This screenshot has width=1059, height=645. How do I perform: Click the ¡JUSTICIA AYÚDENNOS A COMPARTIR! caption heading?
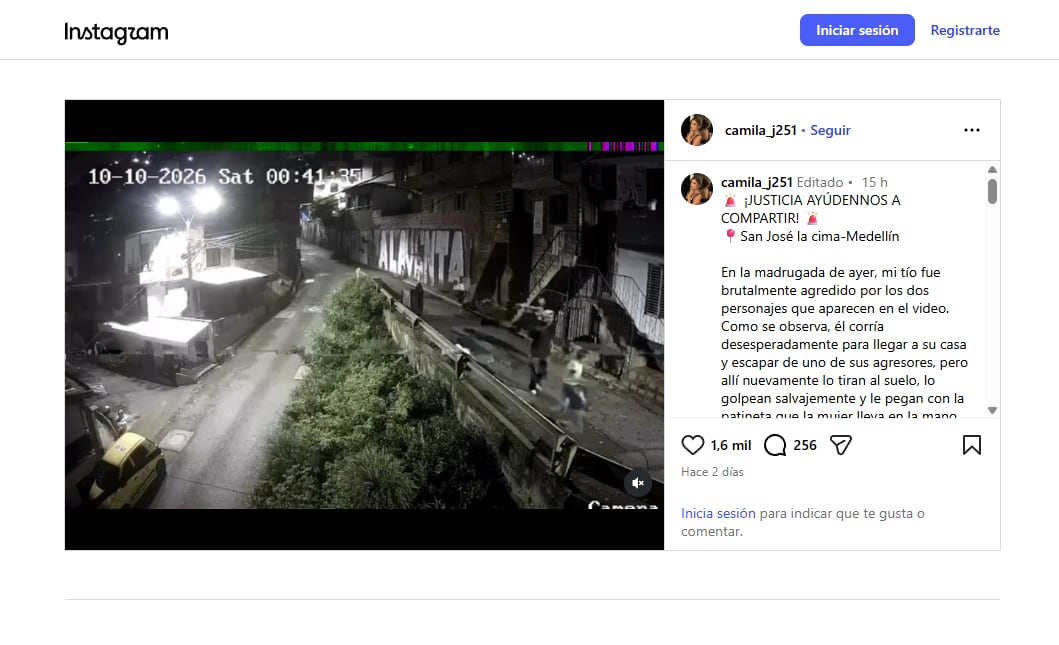pos(810,209)
